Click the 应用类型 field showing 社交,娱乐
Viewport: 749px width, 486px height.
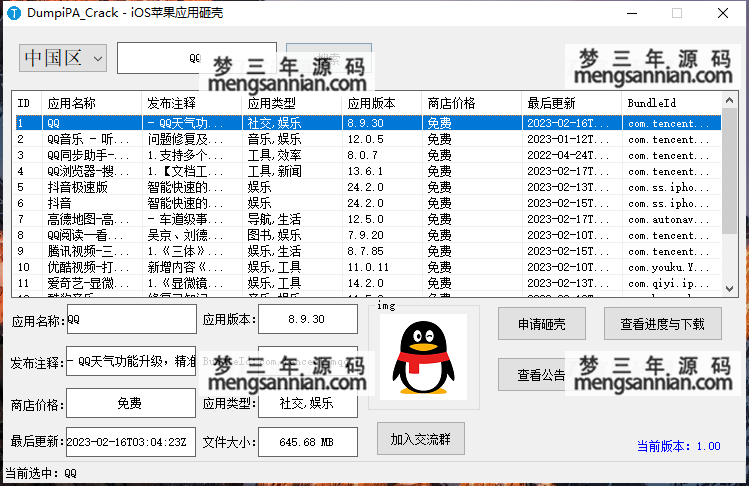click(x=308, y=403)
